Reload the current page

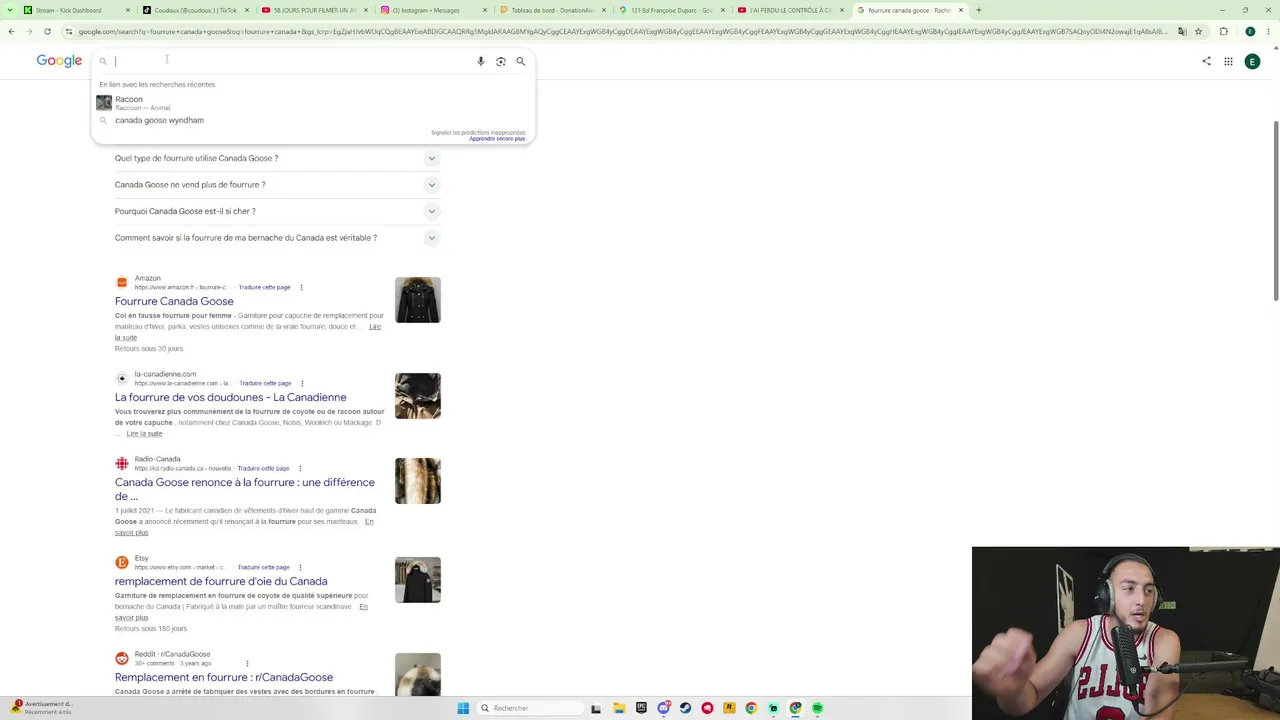tap(47, 31)
